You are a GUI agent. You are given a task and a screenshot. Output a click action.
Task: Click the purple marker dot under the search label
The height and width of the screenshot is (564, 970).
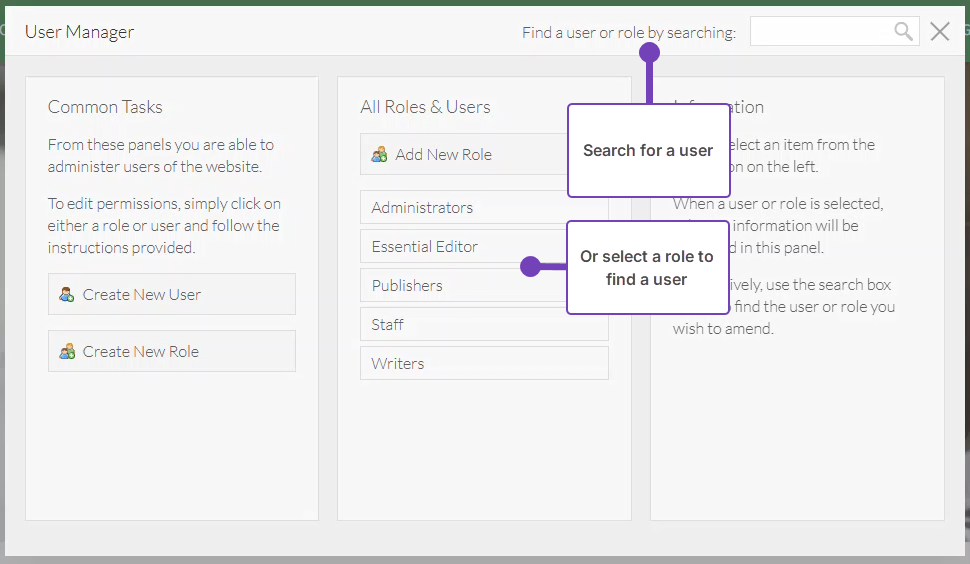(649, 54)
